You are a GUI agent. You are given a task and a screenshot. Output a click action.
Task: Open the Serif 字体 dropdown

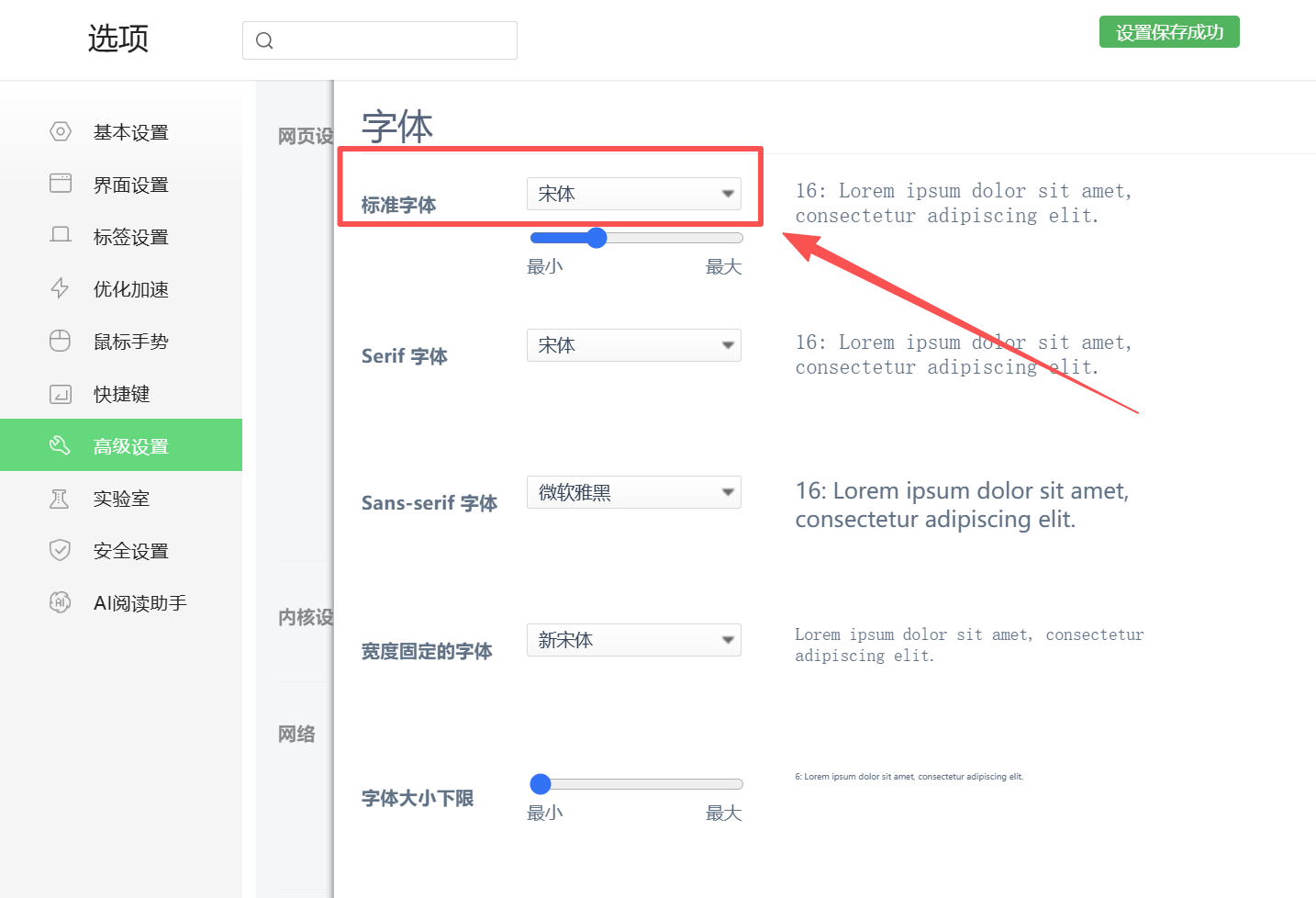[633, 345]
